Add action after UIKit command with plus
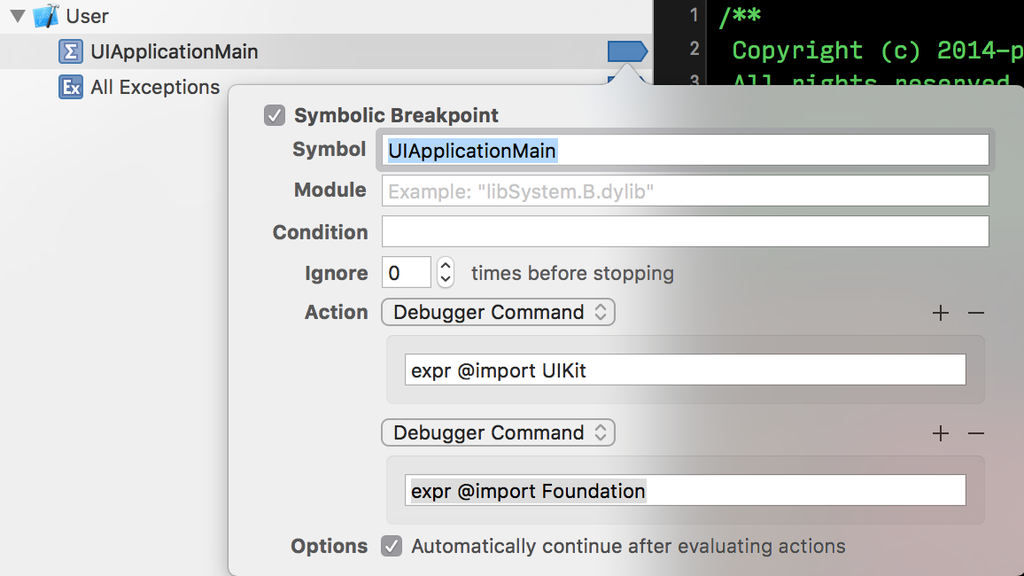Viewport: 1024px width, 576px height. pyautogui.click(x=940, y=313)
